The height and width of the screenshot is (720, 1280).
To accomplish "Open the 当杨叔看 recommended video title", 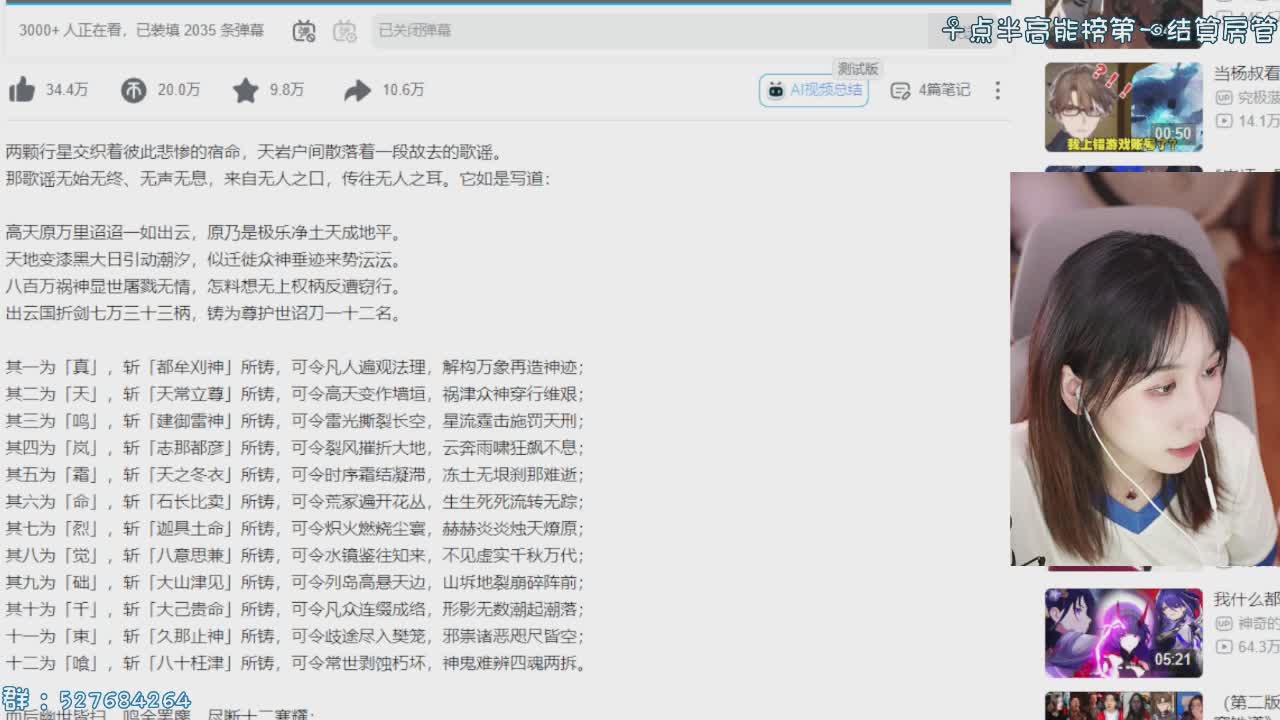I will coord(1246,73).
